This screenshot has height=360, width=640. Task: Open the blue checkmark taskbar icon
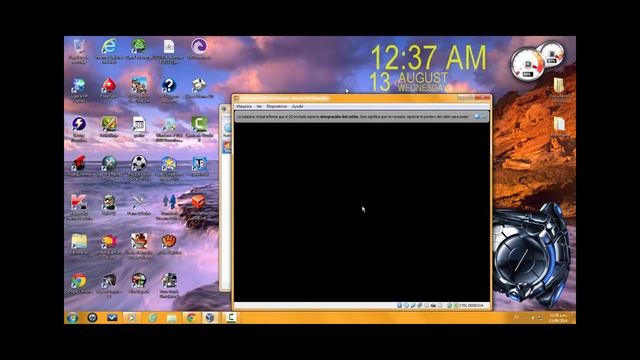click(112, 318)
